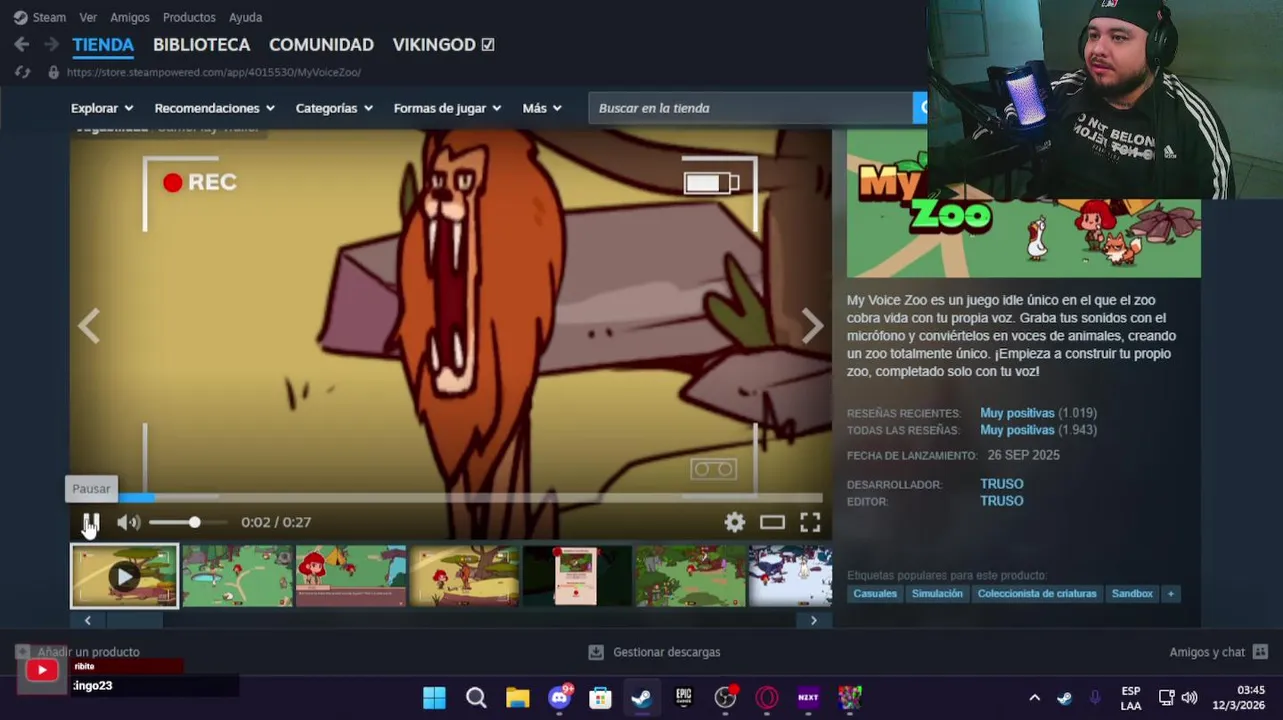Screen dimensions: 1283x720
Task: Open Microsoft Store from the taskbar
Action: (x=600, y=697)
